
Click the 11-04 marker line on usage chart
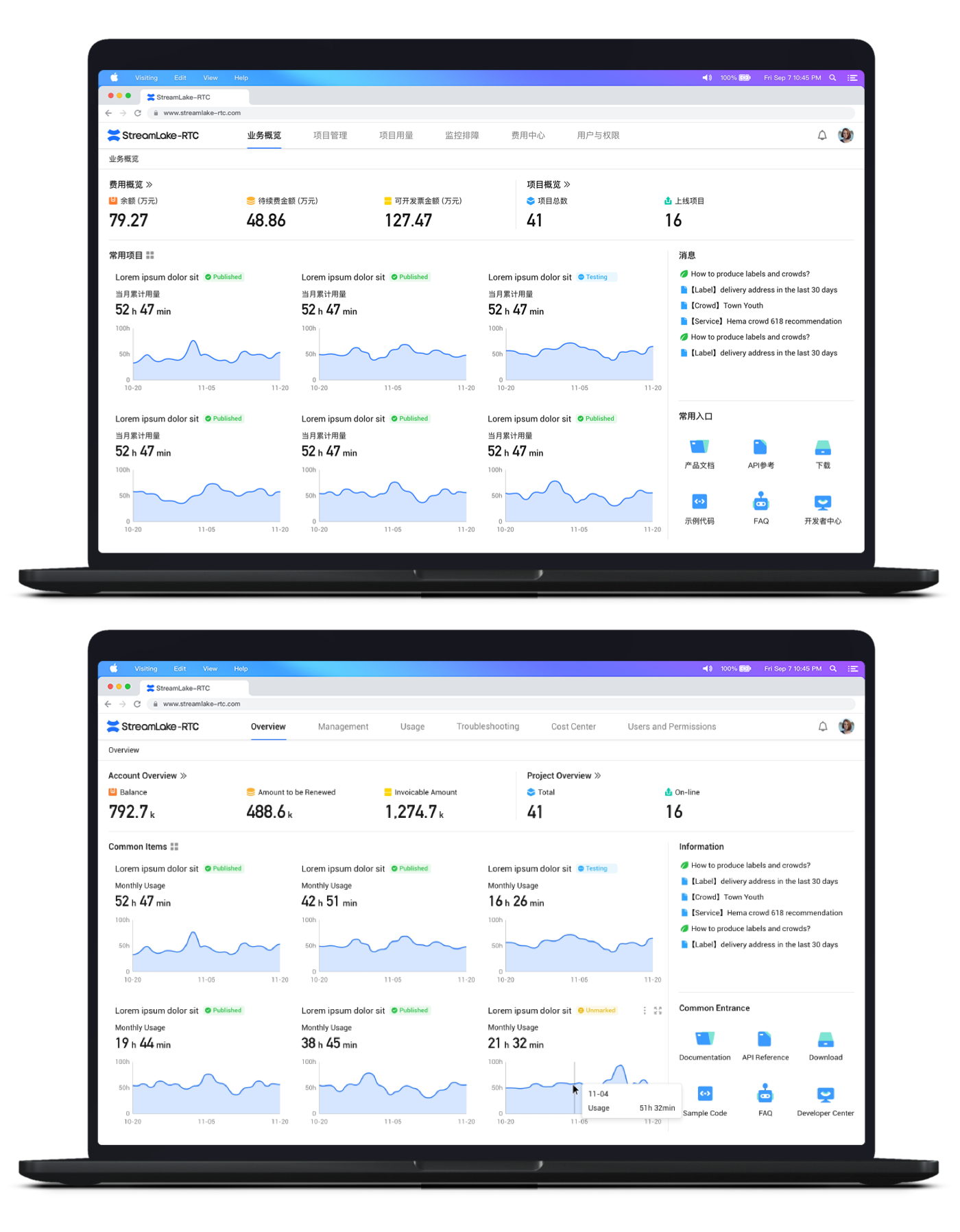click(575, 1087)
